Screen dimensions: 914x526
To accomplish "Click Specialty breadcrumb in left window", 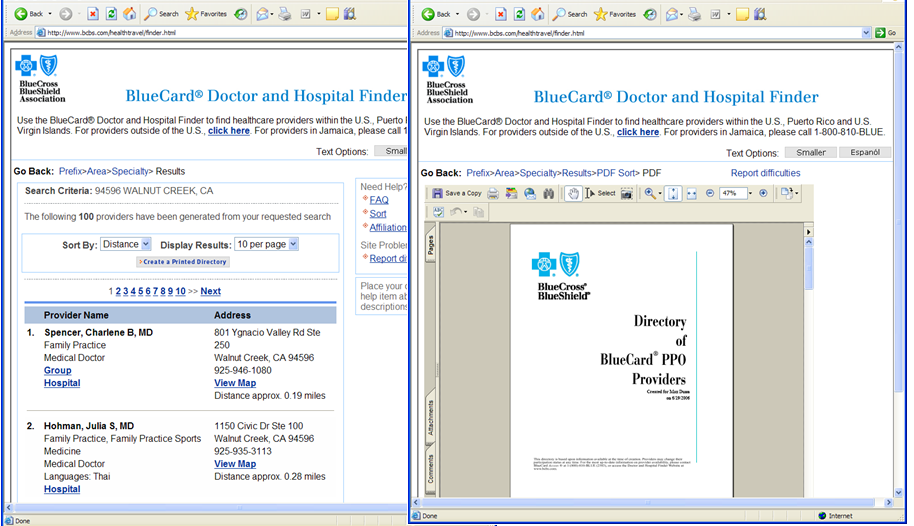I will 130,171.
